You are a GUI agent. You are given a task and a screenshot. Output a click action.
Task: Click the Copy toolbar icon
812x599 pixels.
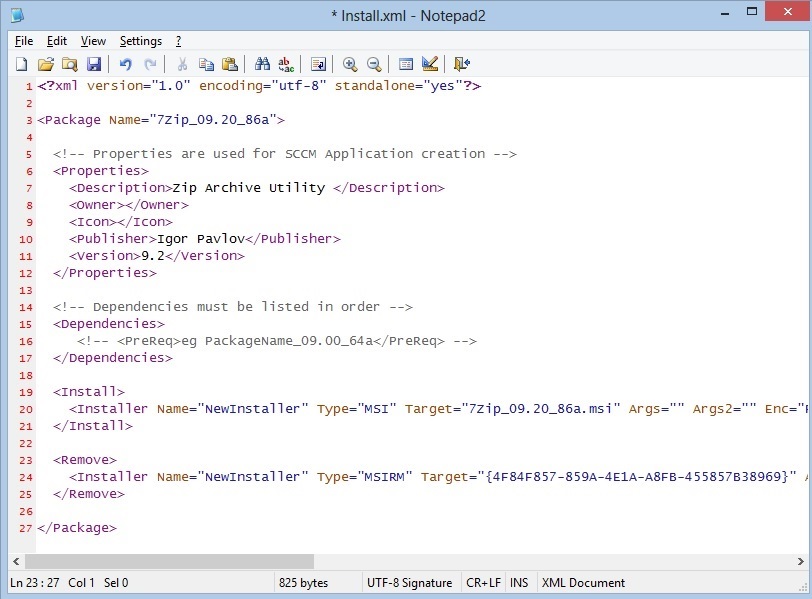pos(206,64)
